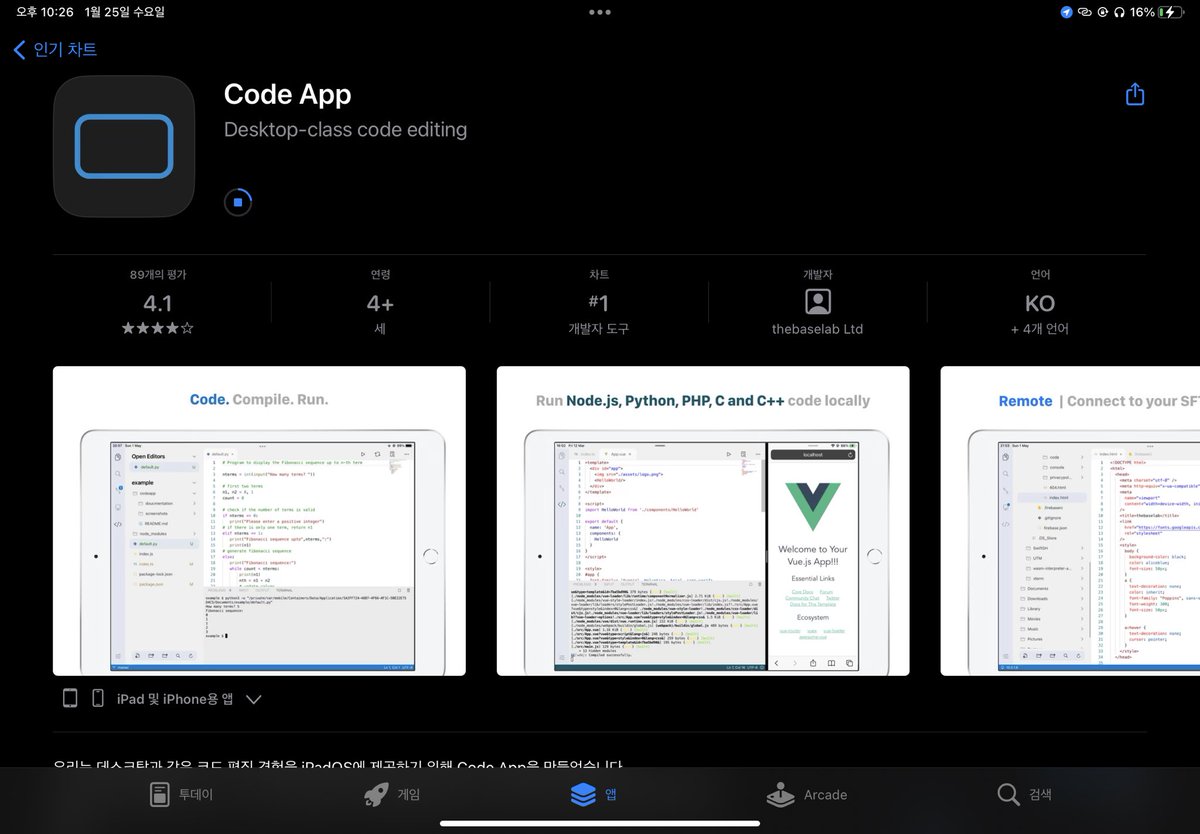Open the #1 개발자 도구 chart
Screen dimensions: 1200x834
(598, 301)
